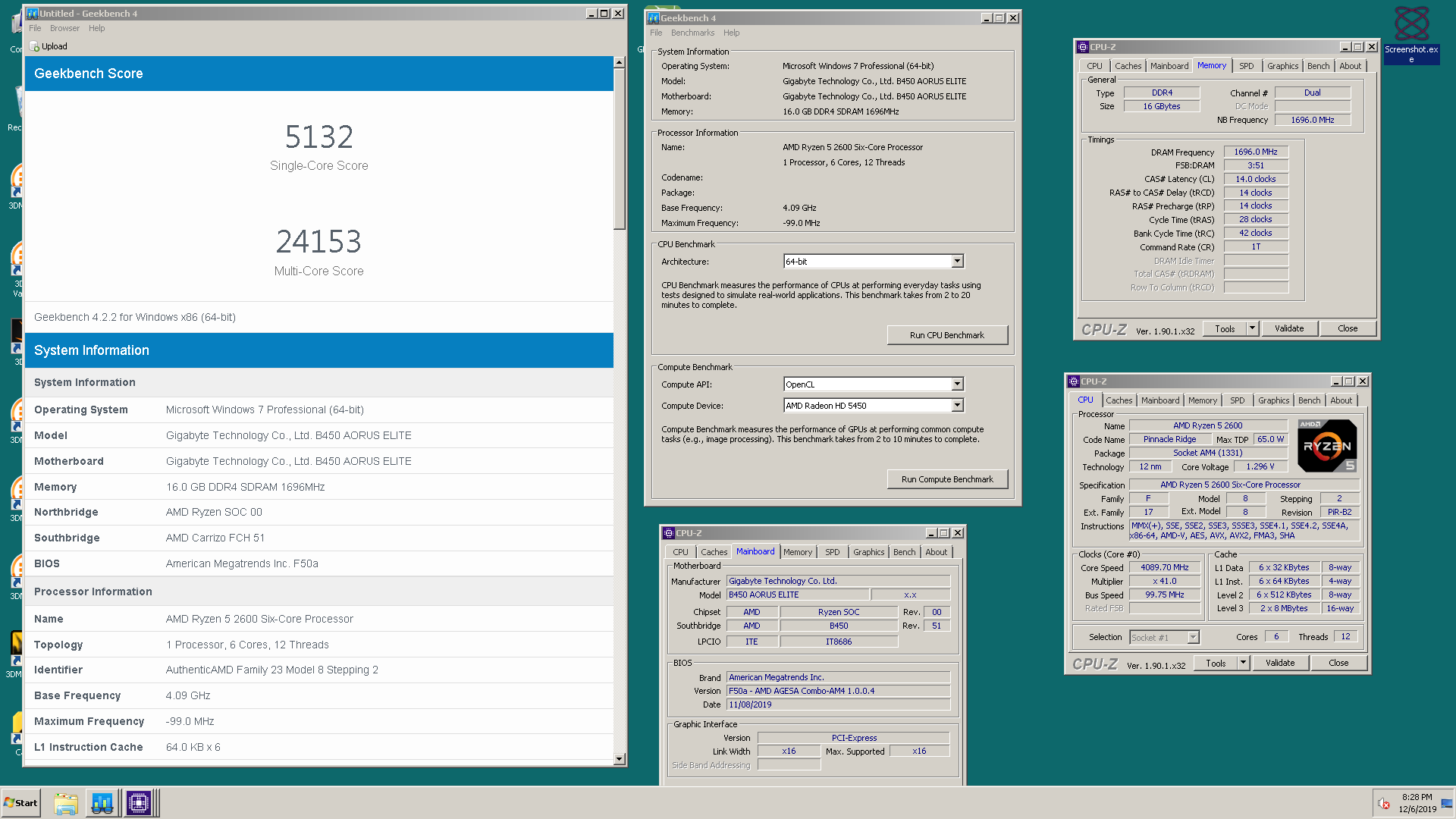
Task: Switch to Mainboard tab in CPU-Z CPU window
Action: pyautogui.click(x=1160, y=400)
